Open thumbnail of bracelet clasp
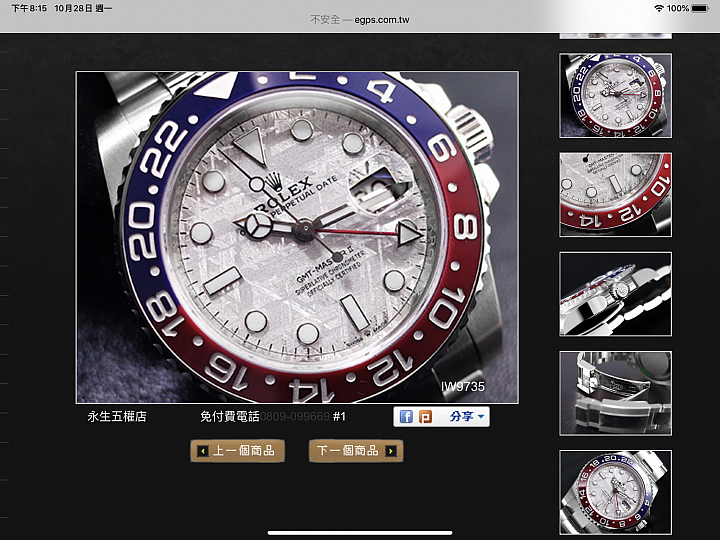The height and width of the screenshot is (540, 720). 615,393
